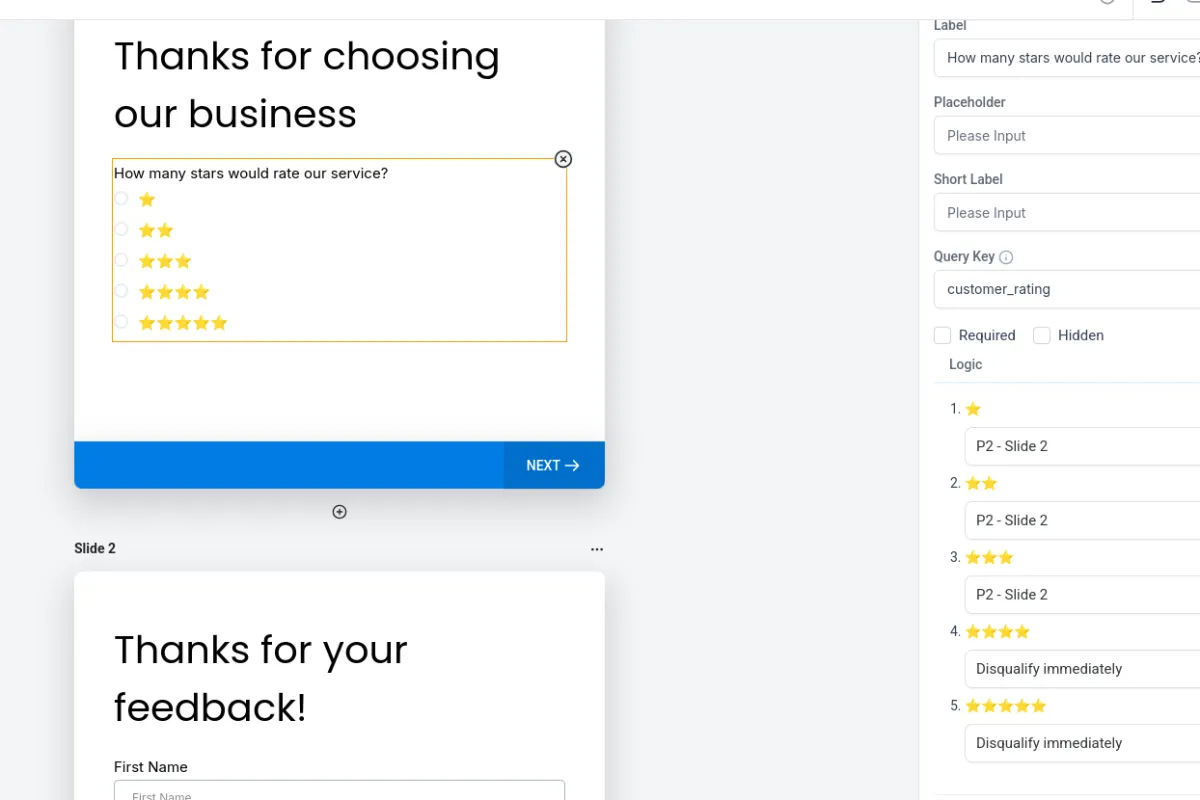
Task: Toggle the Hidden checkbox
Action: (1041, 335)
